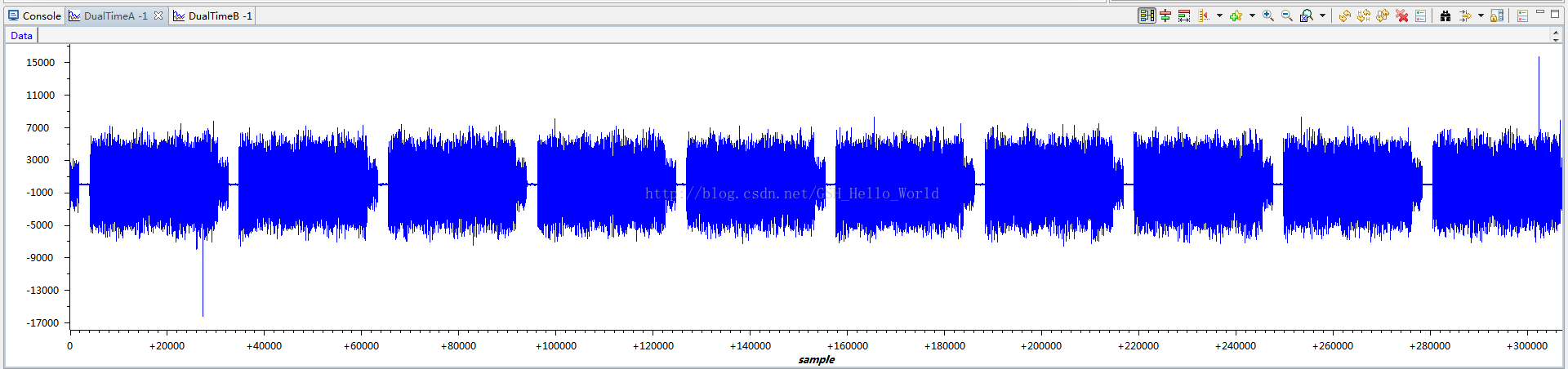Viewport: 1568px width, 369px height.
Task: Switch to the DualTimeB -1 tab
Action: 214,16
